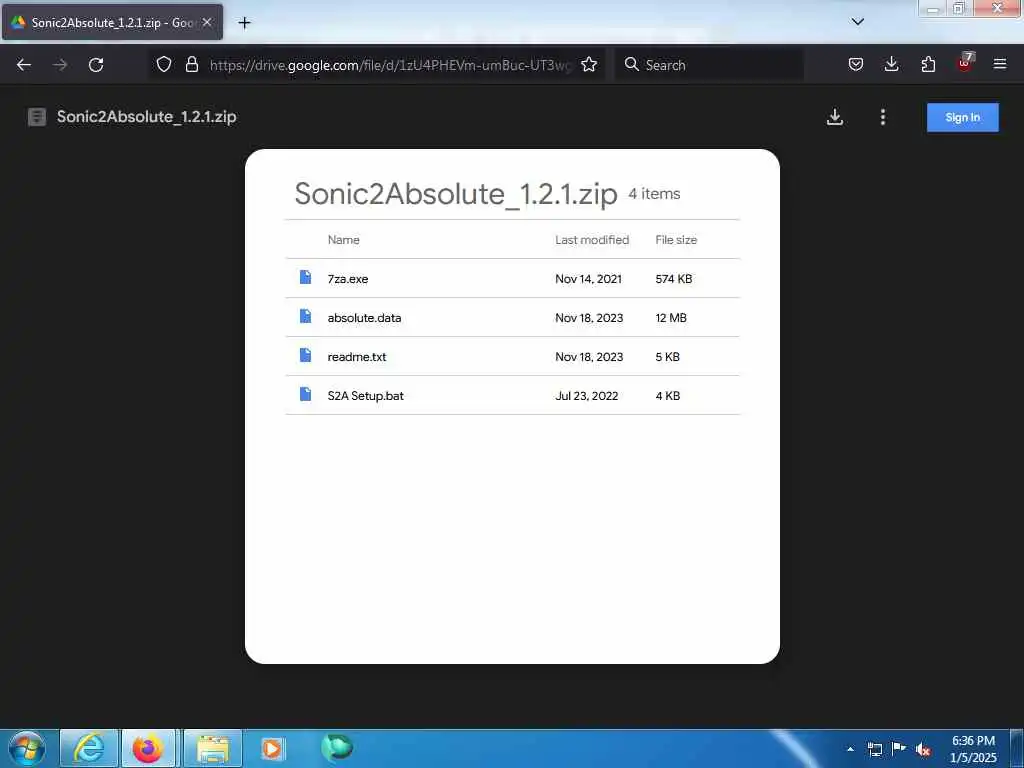This screenshot has height=768, width=1024.
Task: Open Drive more actions three-dot menu
Action: [883, 117]
